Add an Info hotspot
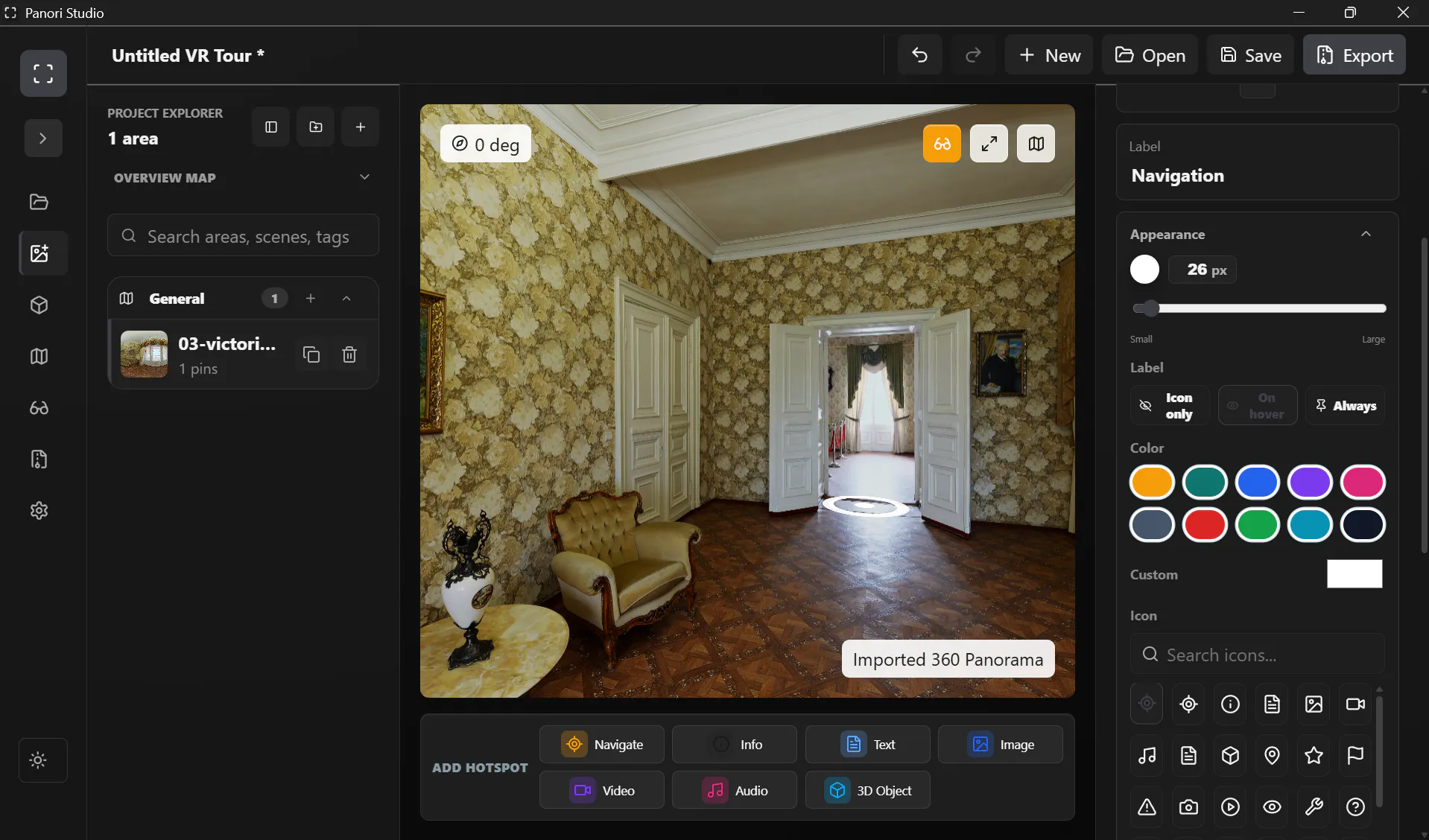The height and width of the screenshot is (840, 1429). coord(735,745)
